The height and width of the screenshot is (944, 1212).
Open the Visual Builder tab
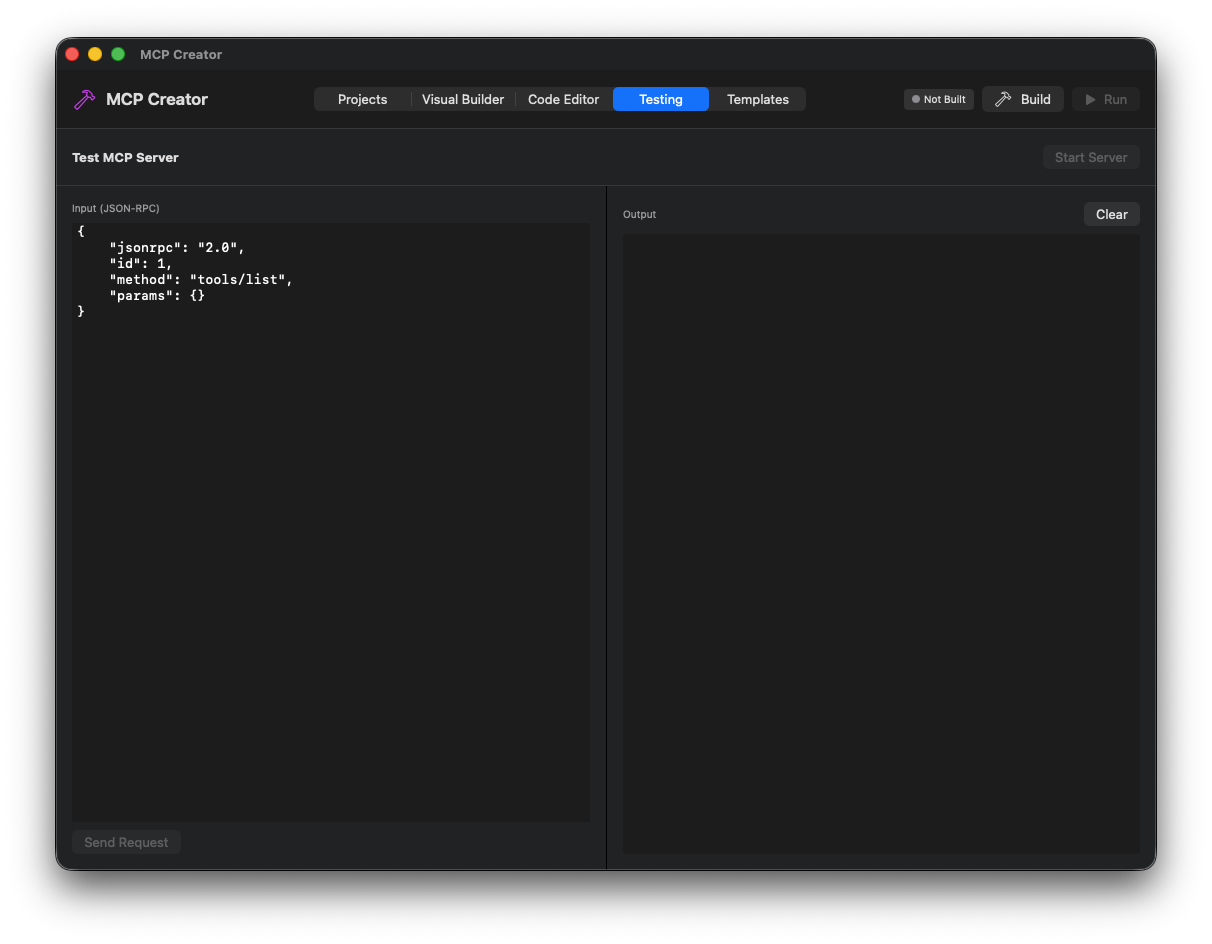pyautogui.click(x=463, y=99)
